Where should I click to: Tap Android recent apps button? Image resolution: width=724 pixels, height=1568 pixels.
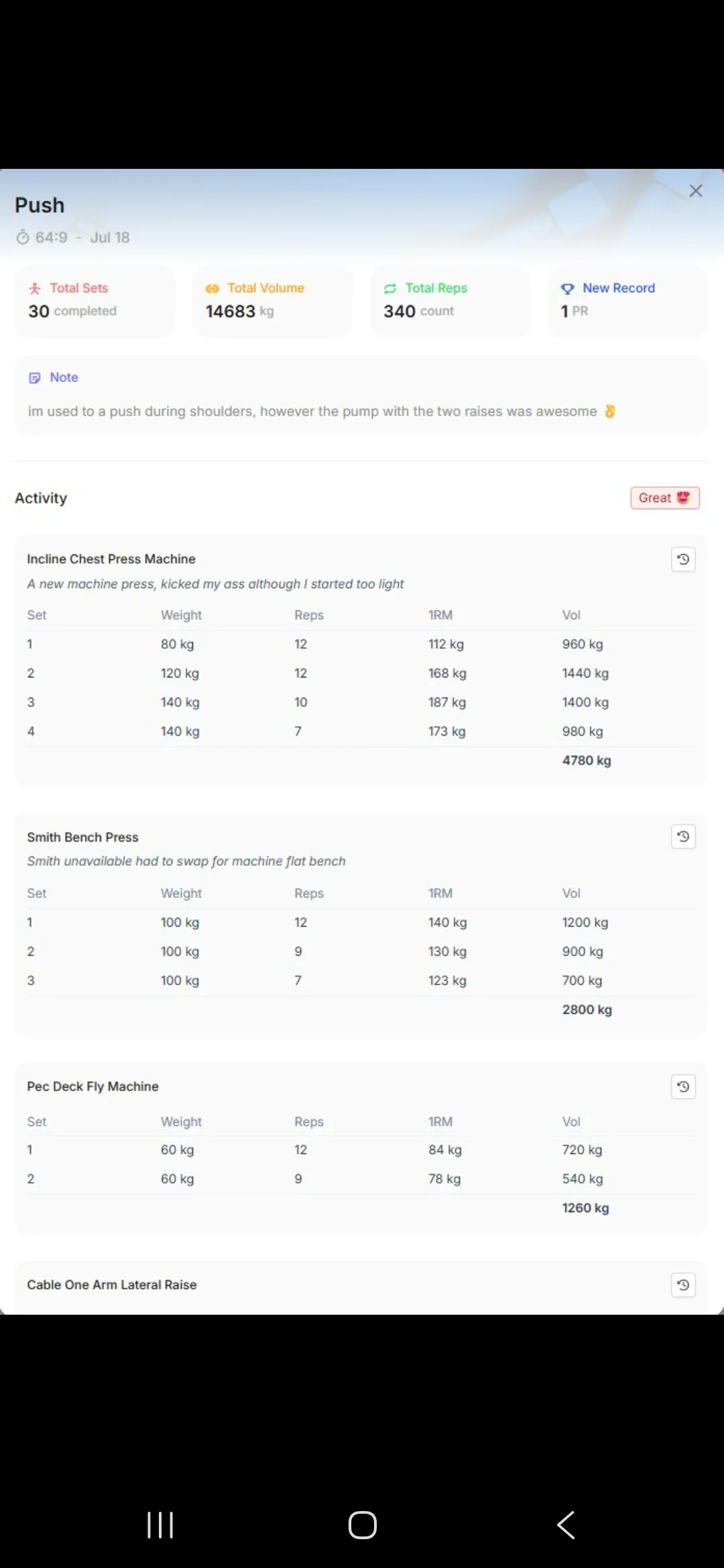pos(160,1525)
